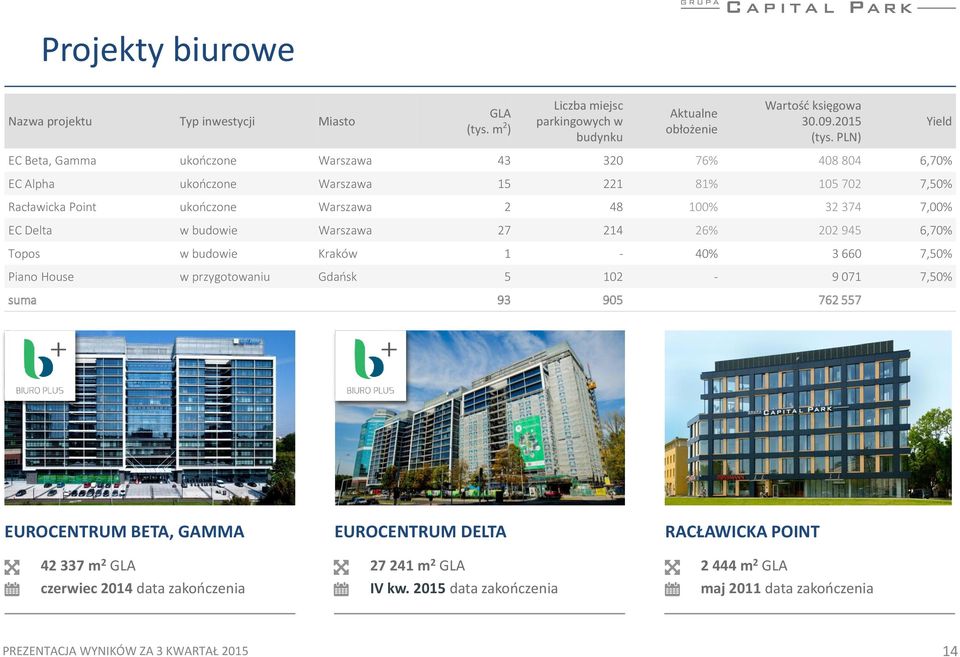Click the 93 total GLA value

(504, 300)
